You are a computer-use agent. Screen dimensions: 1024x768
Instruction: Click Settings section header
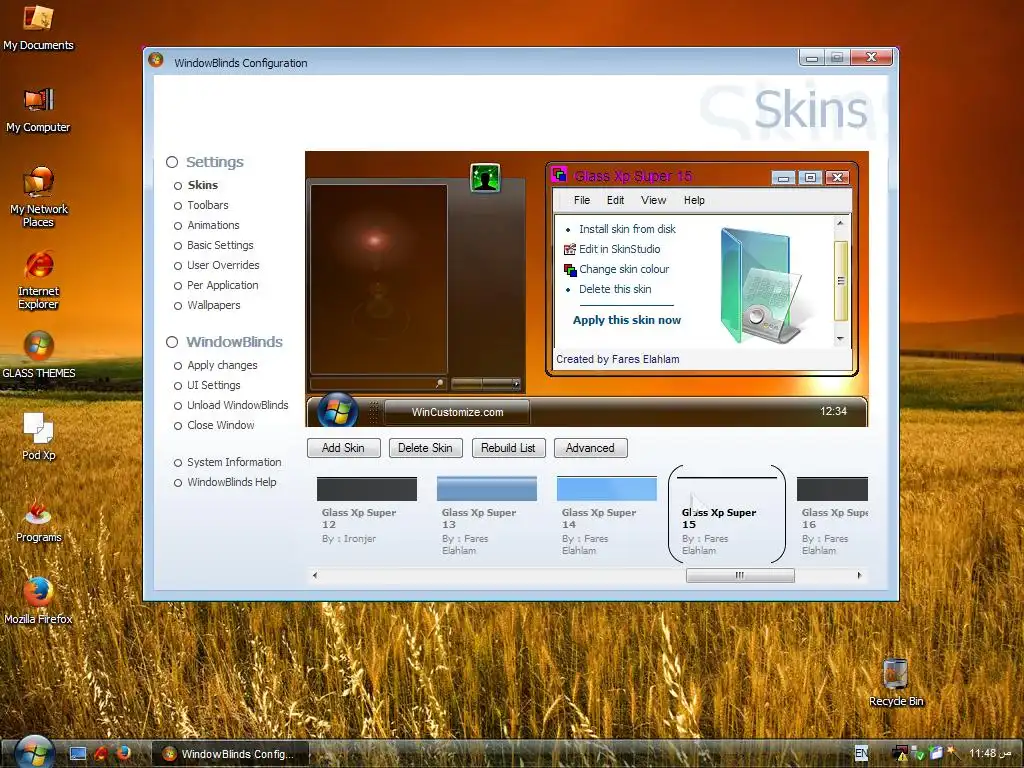pos(214,162)
